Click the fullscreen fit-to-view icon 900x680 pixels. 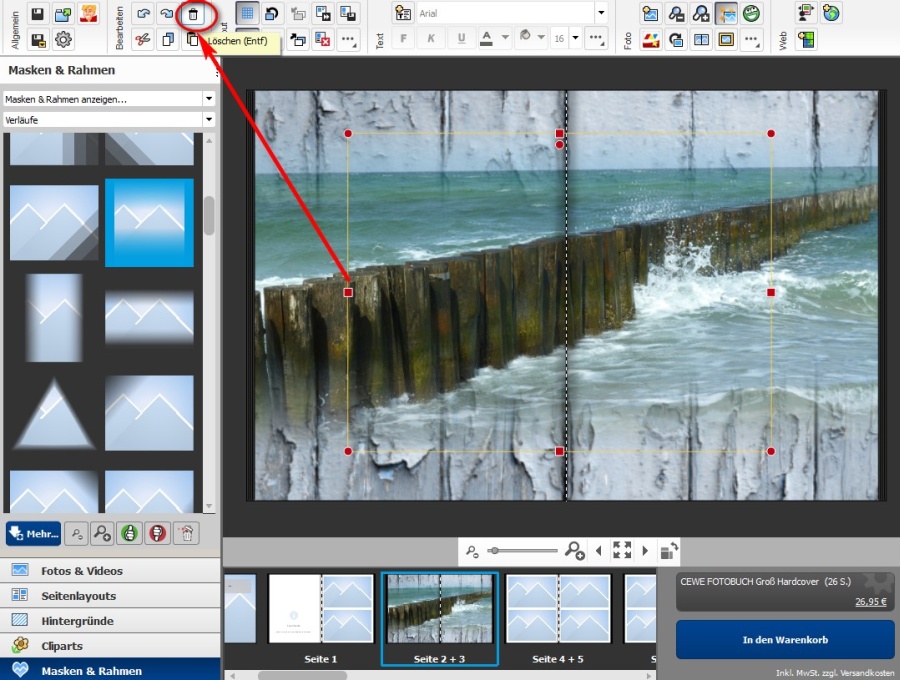(622, 550)
